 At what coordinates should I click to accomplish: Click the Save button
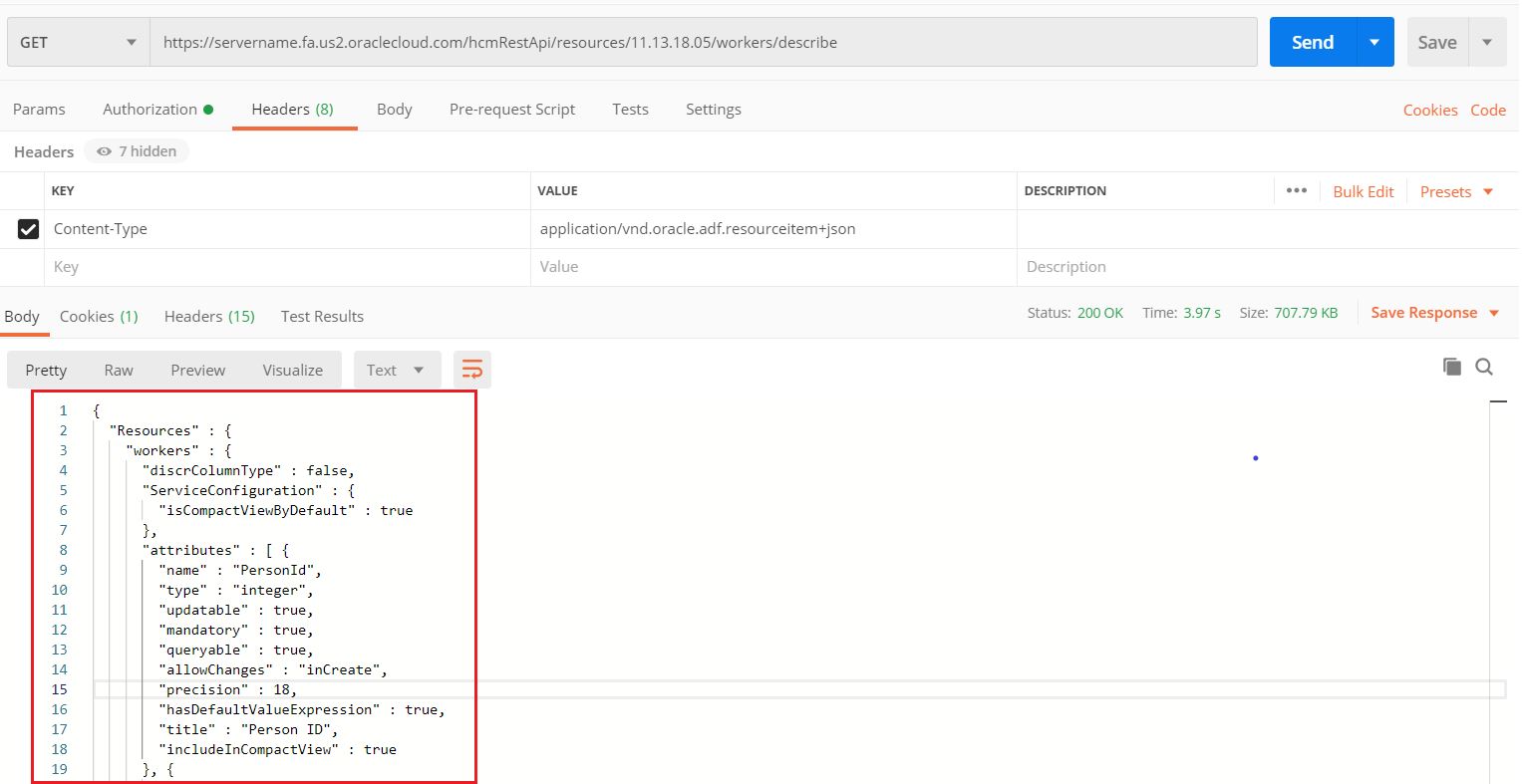point(1437,42)
